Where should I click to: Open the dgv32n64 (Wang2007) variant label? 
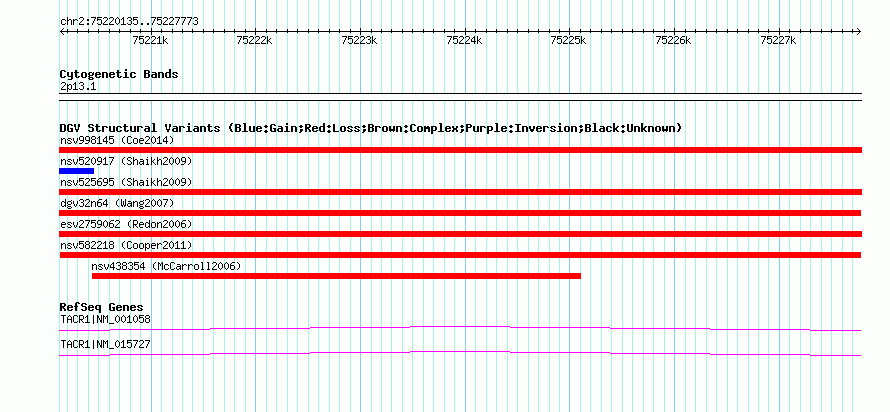pyautogui.click(x=117, y=203)
